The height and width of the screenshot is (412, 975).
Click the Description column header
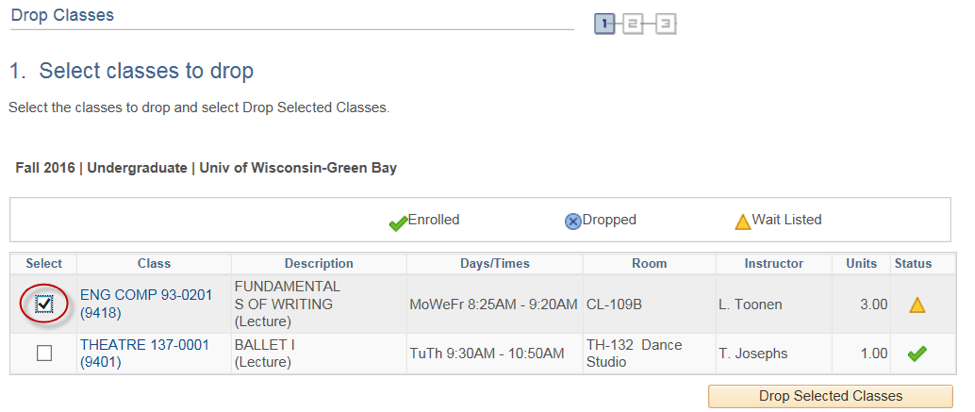[x=319, y=263]
